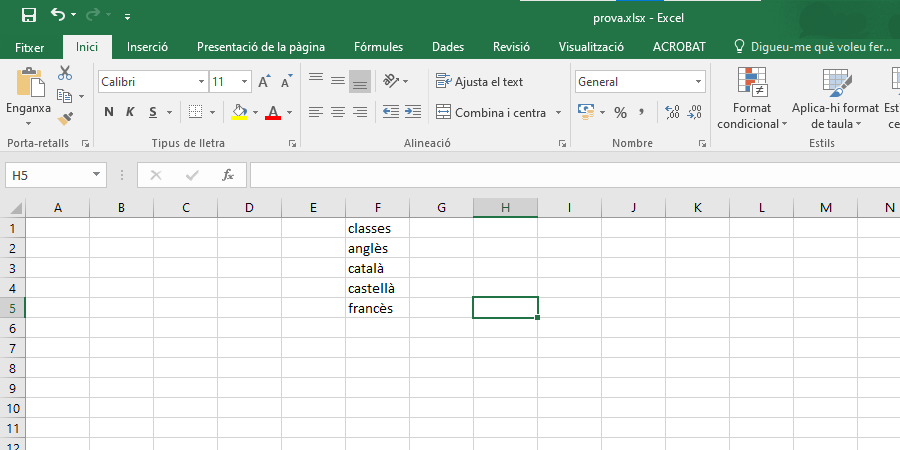
Task: Click the percent style icon
Action: [x=620, y=112]
